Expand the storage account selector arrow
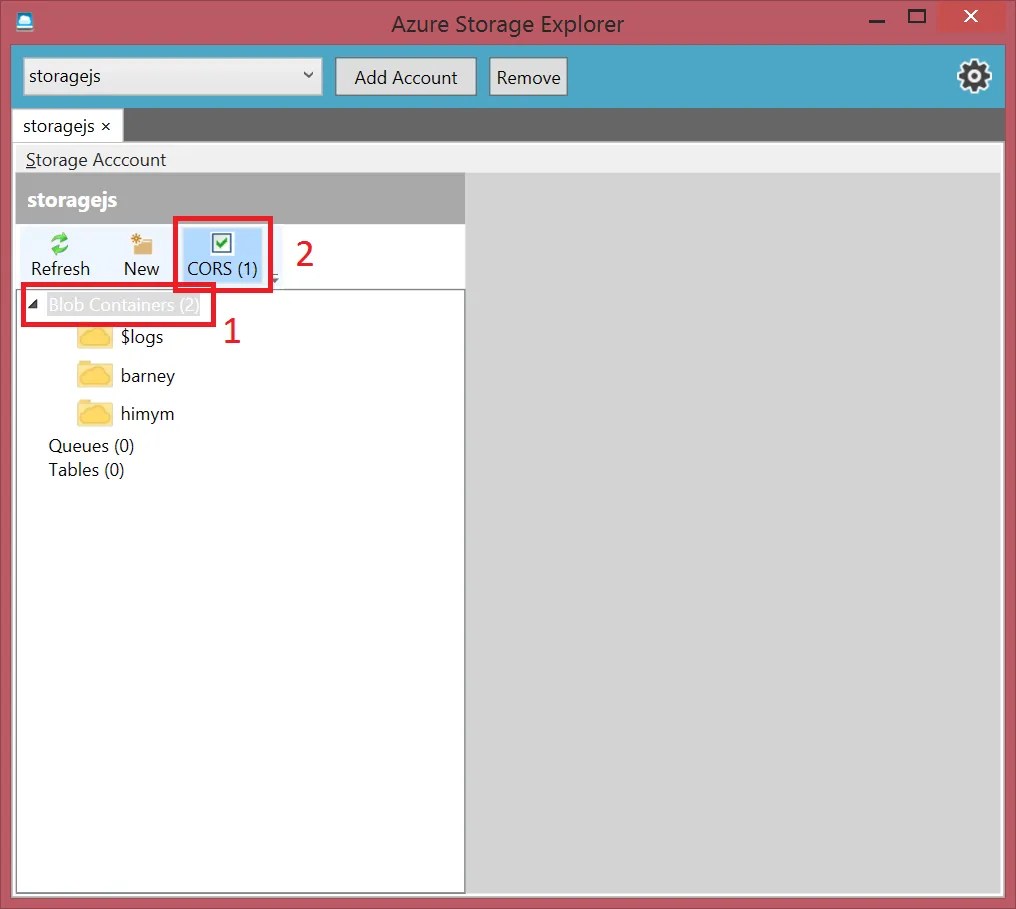Image resolution: width=1016 pixels, height=909 pixels. point(308,76)
